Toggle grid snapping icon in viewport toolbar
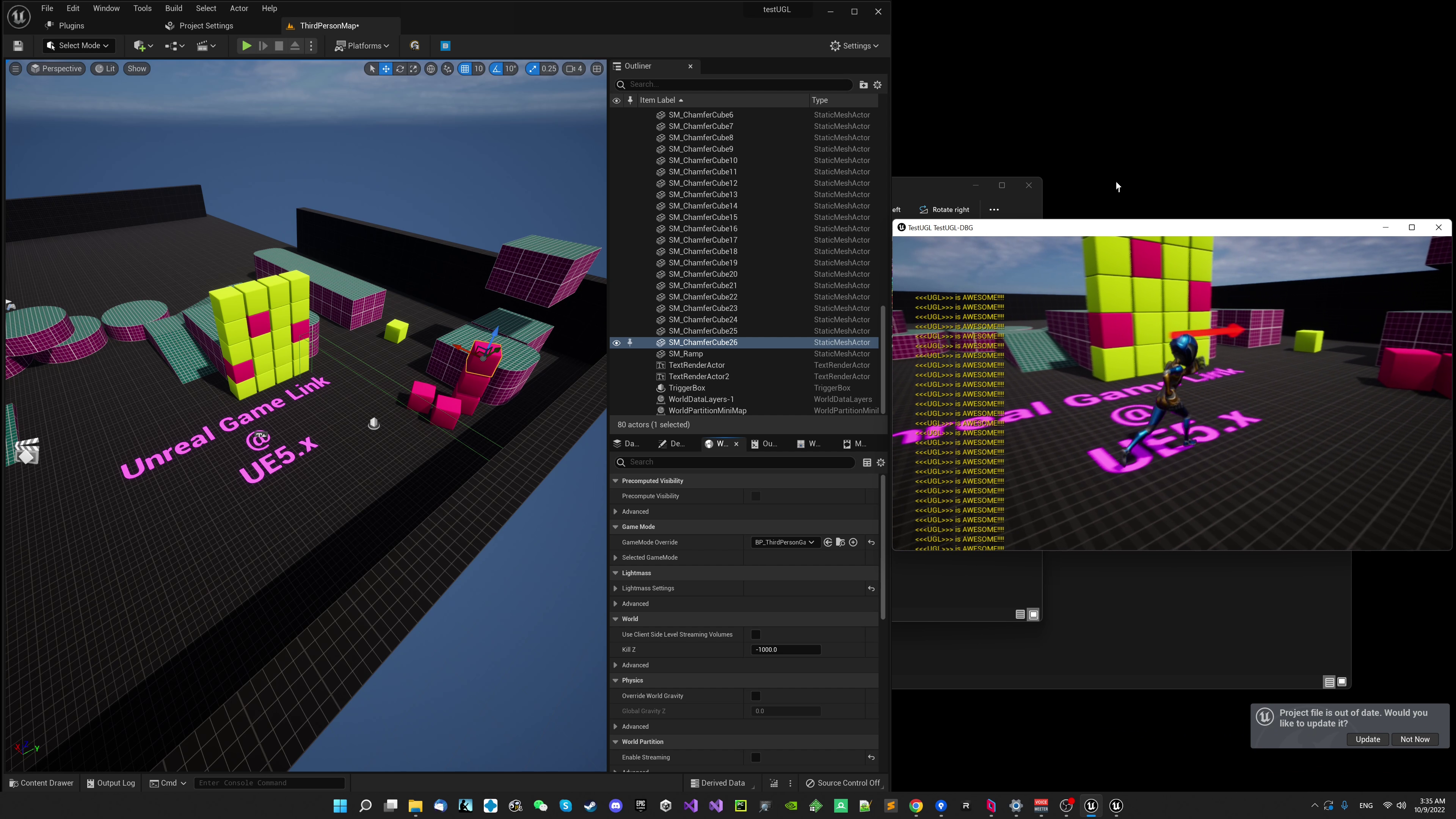 pos(464,69)
